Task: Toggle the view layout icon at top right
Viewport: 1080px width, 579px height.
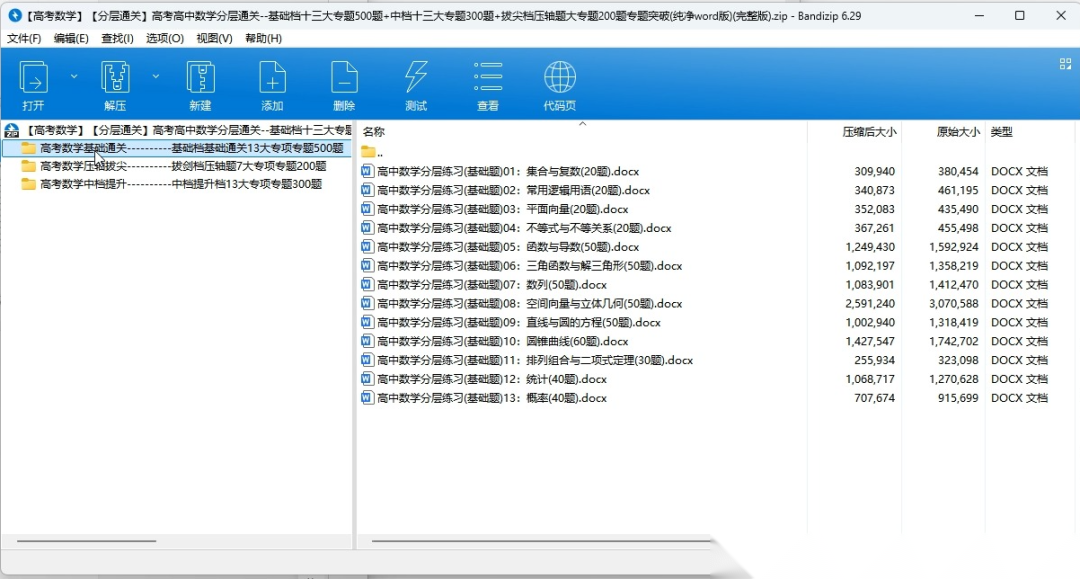Action: point(1065,64)
